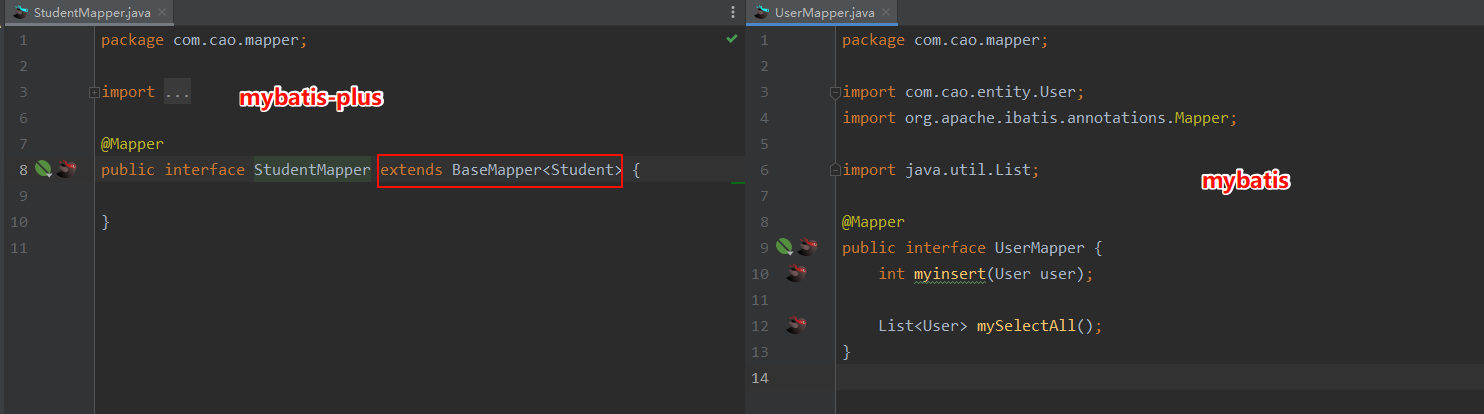Click 'java.util.List' import text

click(968, 170)
